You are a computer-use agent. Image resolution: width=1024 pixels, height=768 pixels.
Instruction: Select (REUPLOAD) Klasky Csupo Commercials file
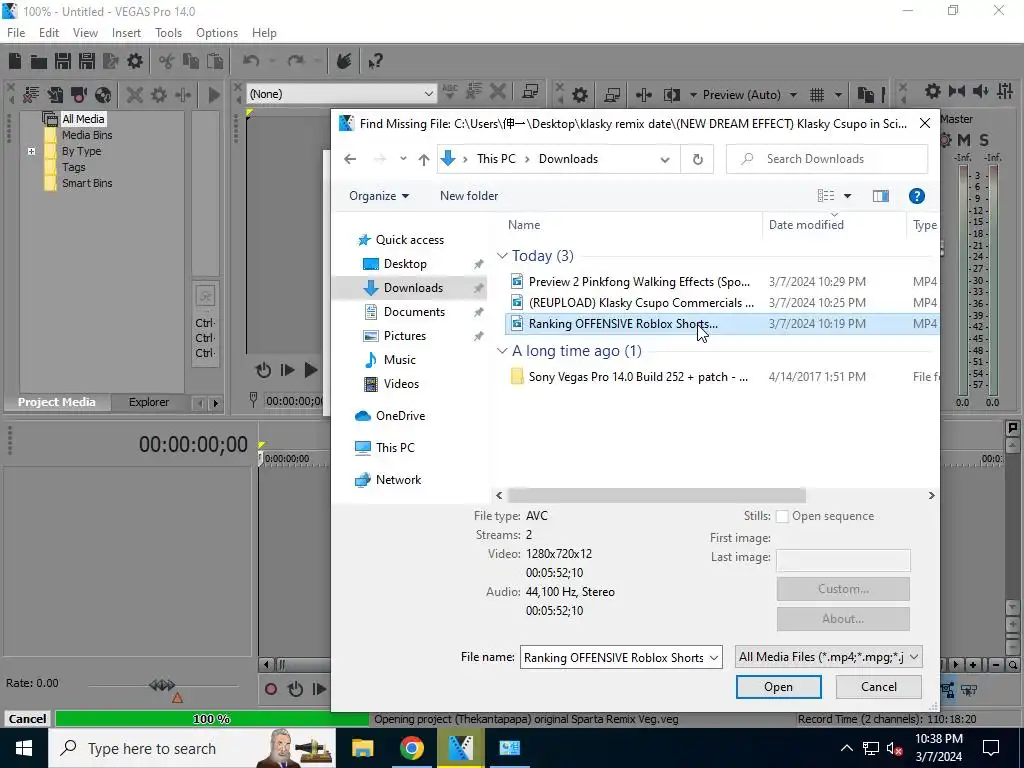point(641,303)
